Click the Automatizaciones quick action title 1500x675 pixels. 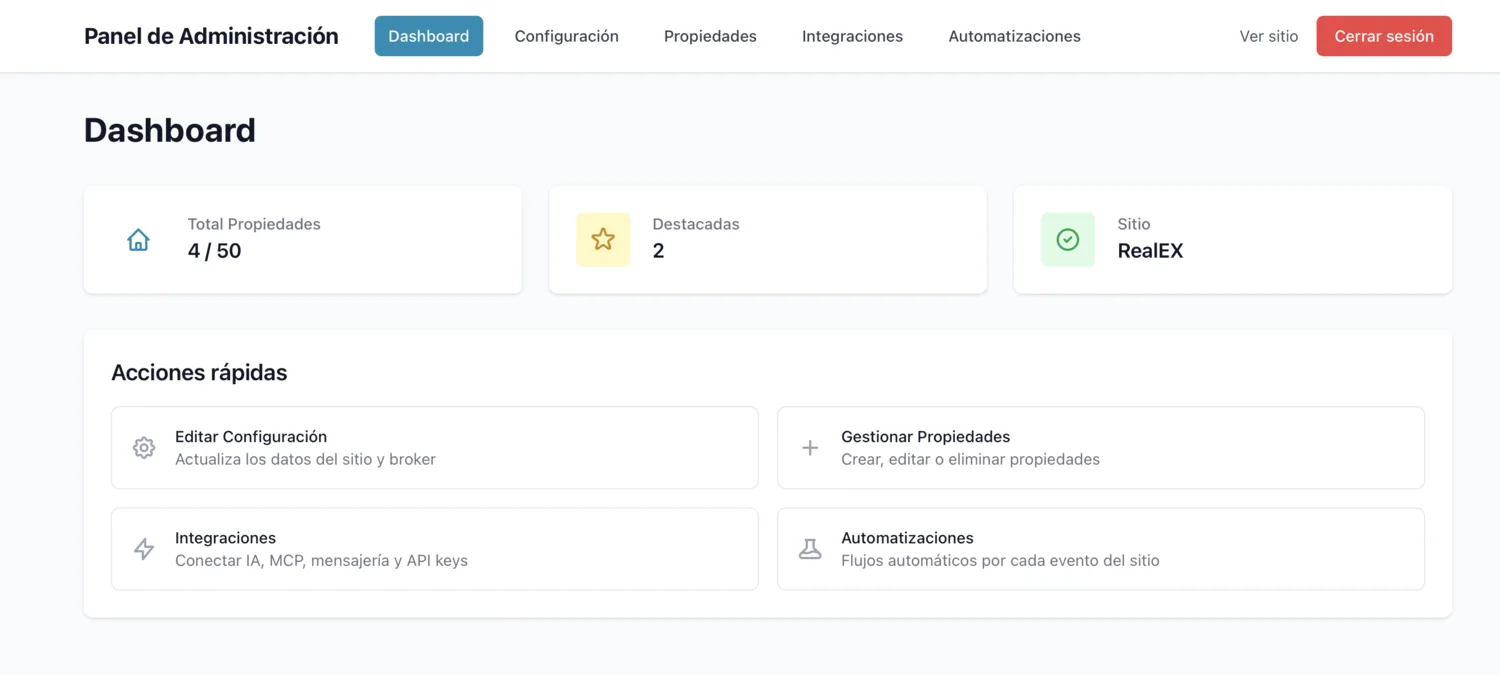pos(907,538)
